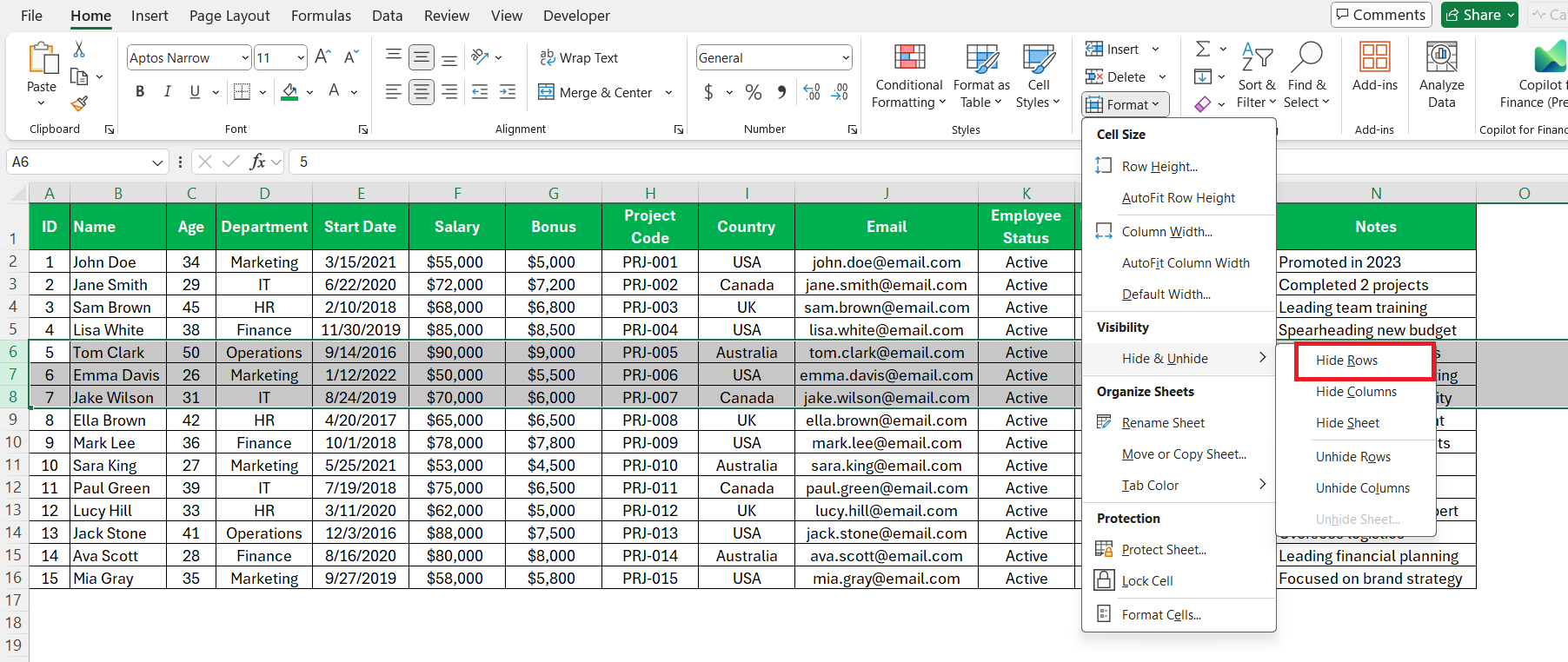Apply Percent Style format
The width and height of the screenshot is (1568, 662).
(754, 92)
